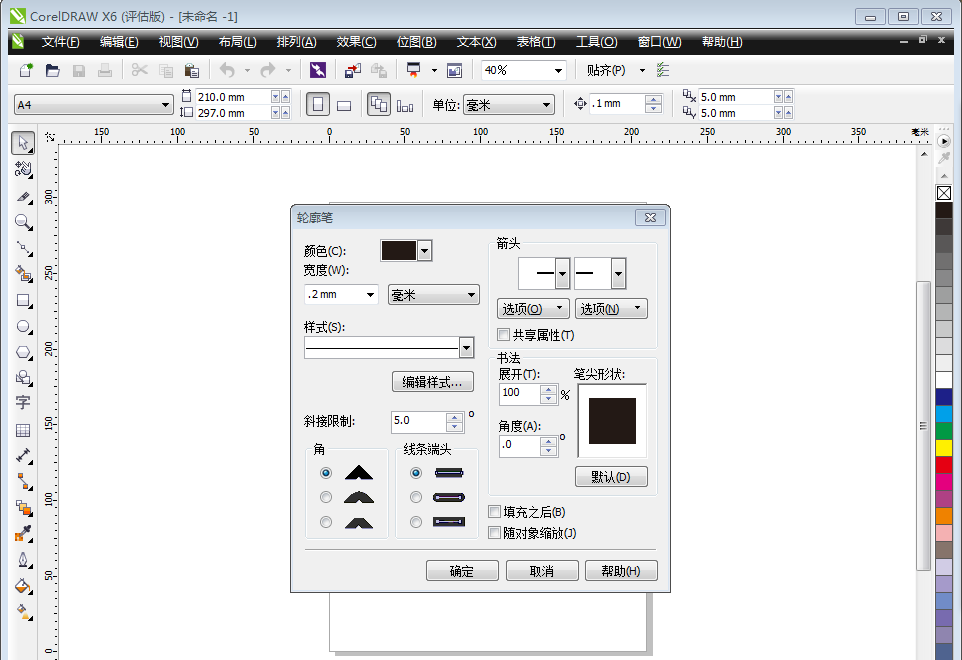Check the 填充之后 option
This screenshot has height=660, width=962.
(495, 511)
